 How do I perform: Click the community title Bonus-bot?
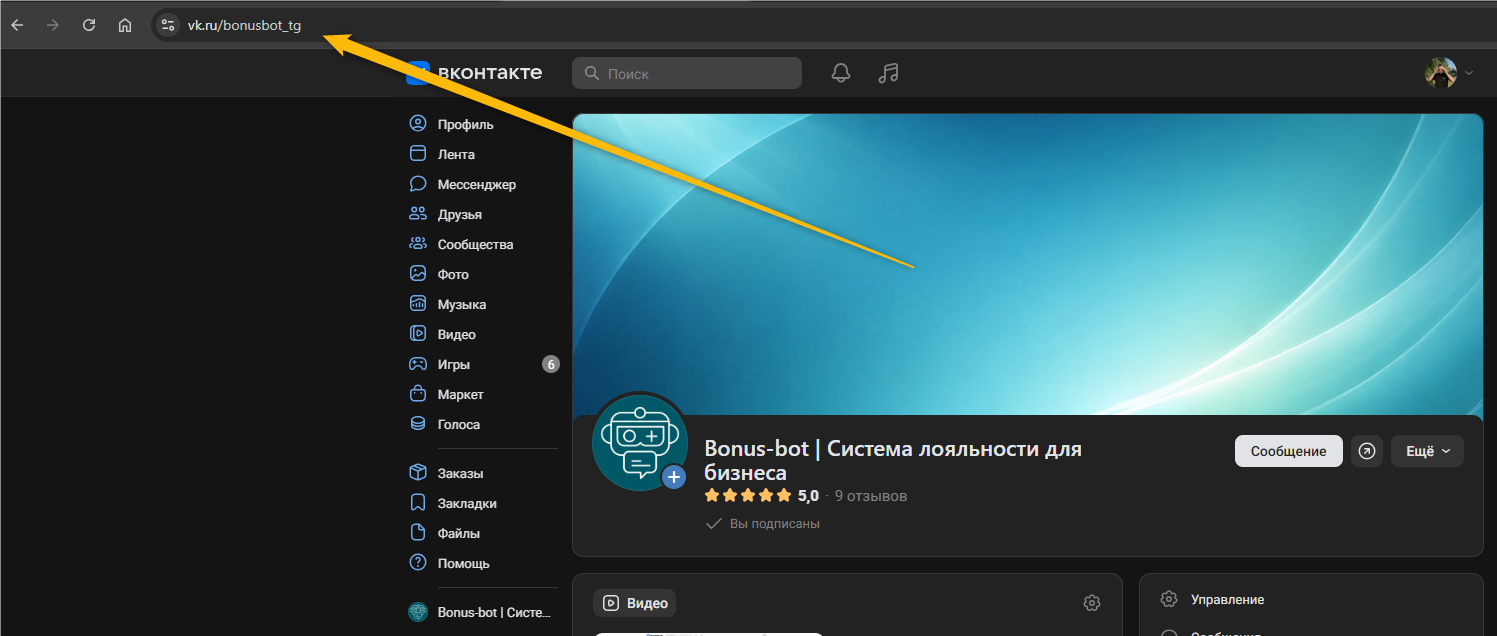click(x=892, y=460)
